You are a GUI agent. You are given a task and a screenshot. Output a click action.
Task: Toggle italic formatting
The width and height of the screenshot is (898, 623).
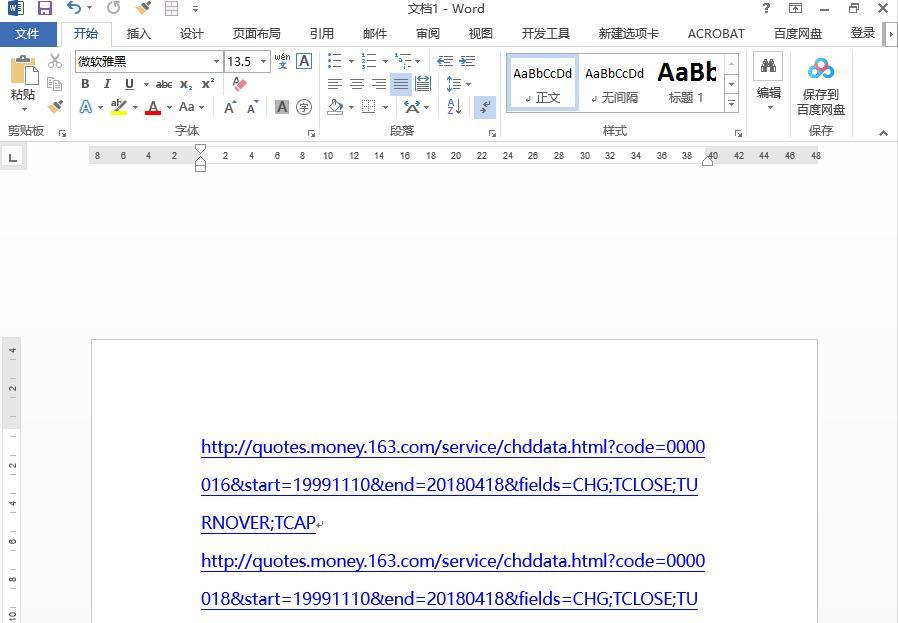click(x=107, y=84)
